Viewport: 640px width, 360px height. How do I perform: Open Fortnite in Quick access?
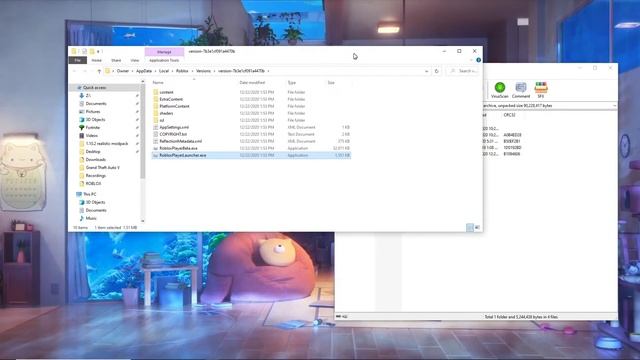point(93,127)
